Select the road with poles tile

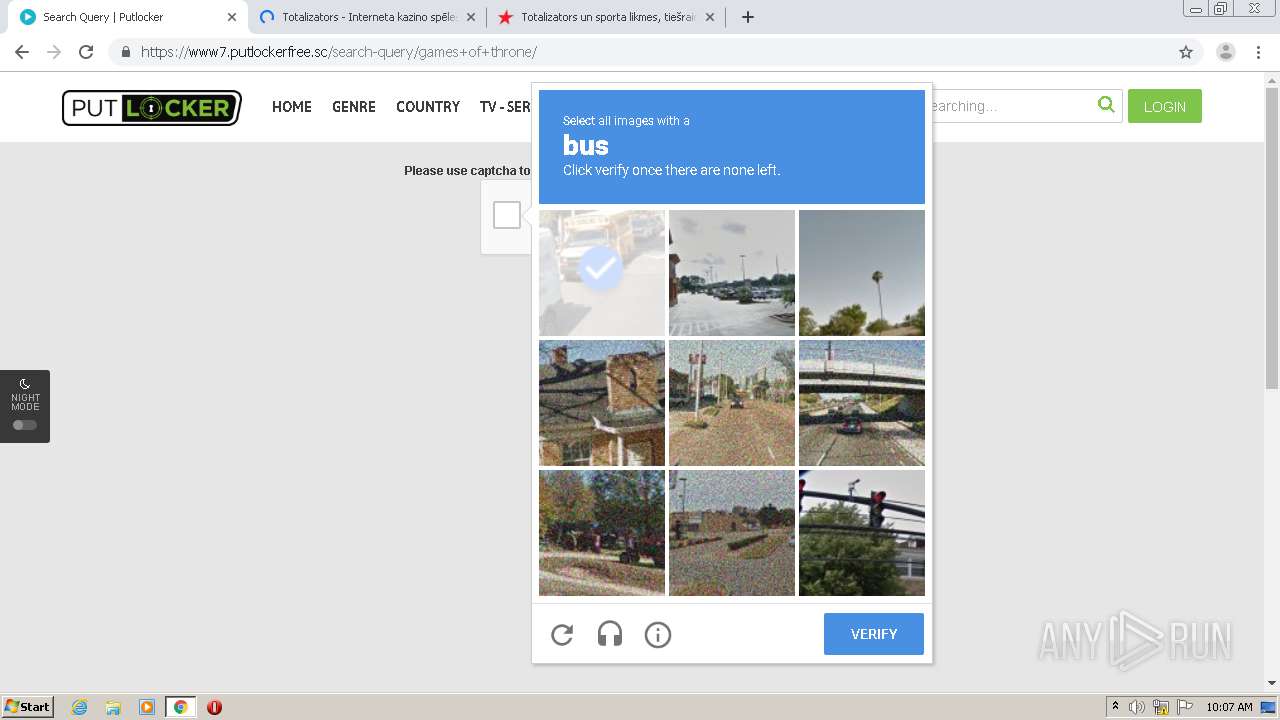tap(732, 403)
